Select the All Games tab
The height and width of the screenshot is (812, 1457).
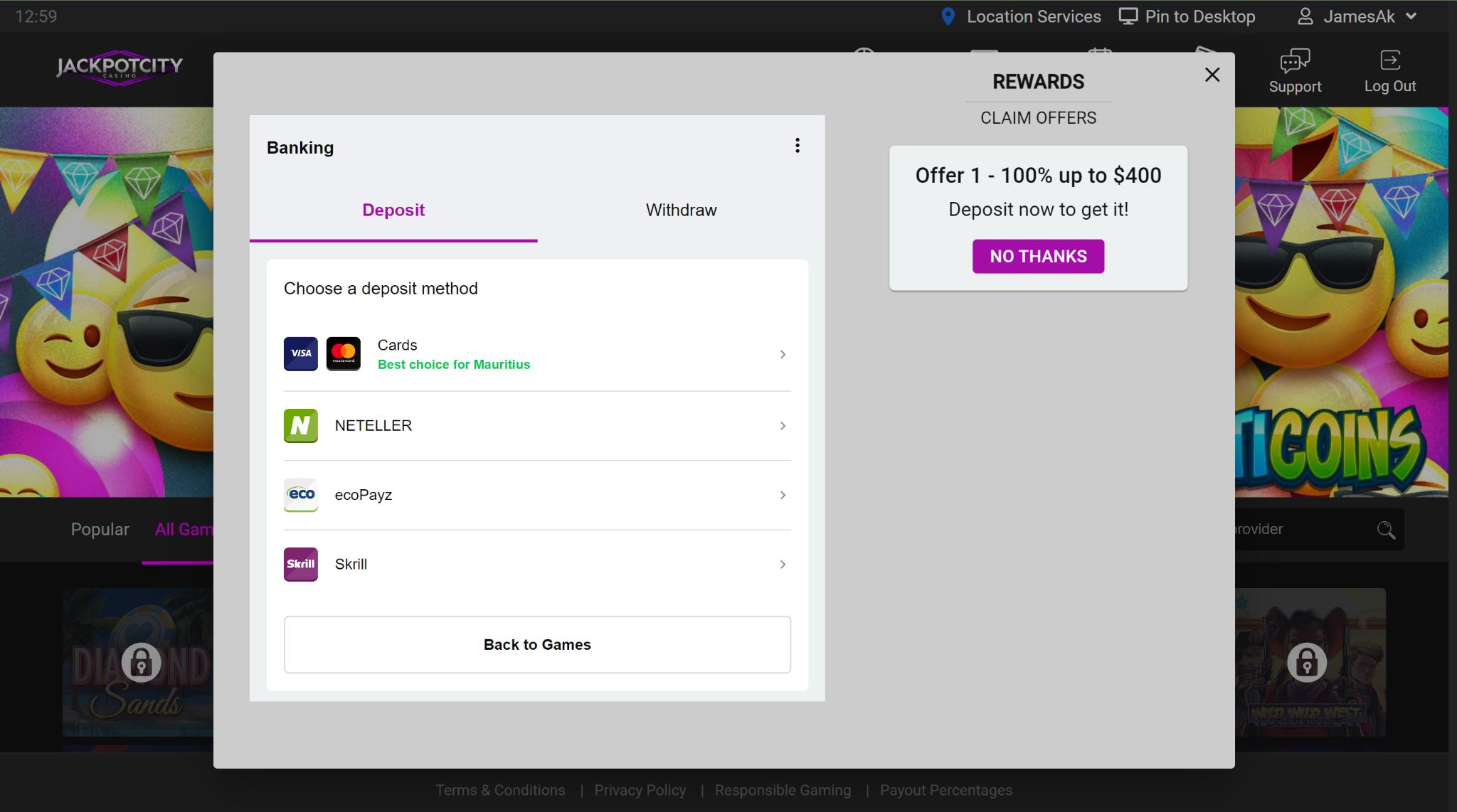pos(184,529)
